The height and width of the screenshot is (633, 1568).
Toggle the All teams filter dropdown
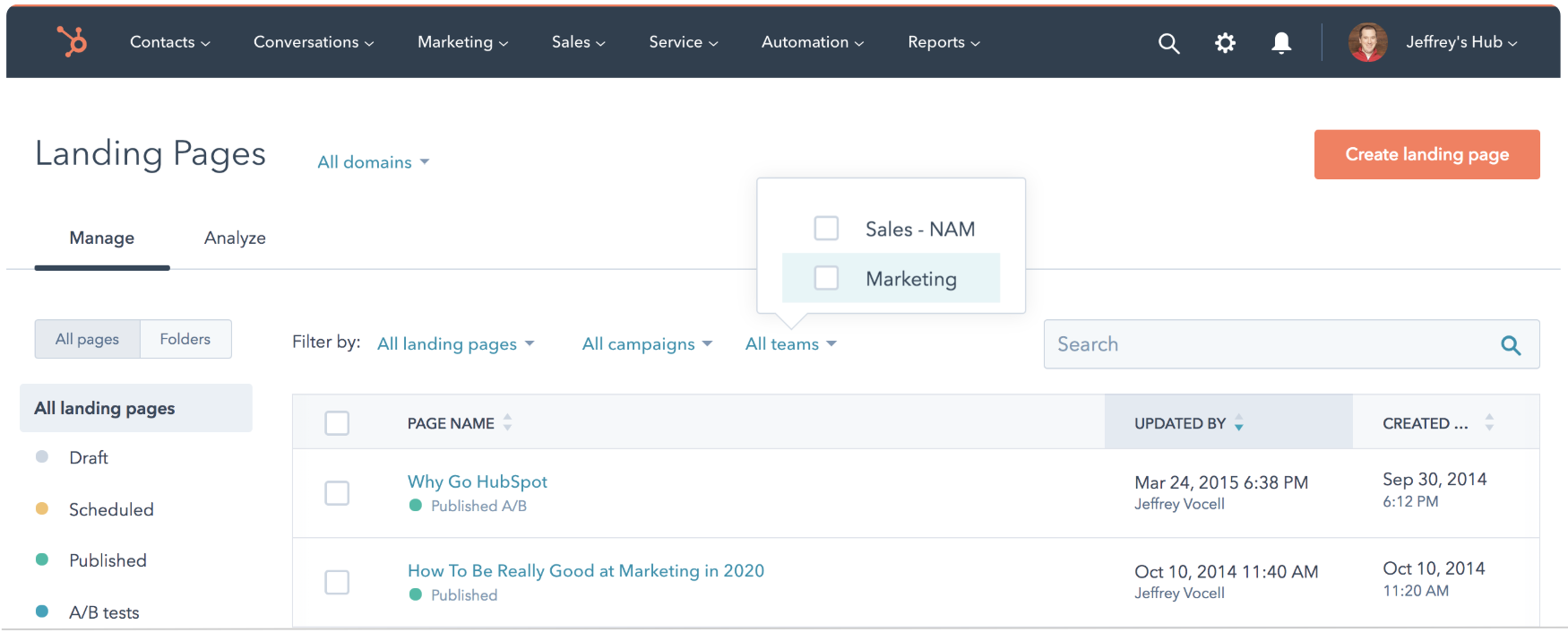click(790, 344)
